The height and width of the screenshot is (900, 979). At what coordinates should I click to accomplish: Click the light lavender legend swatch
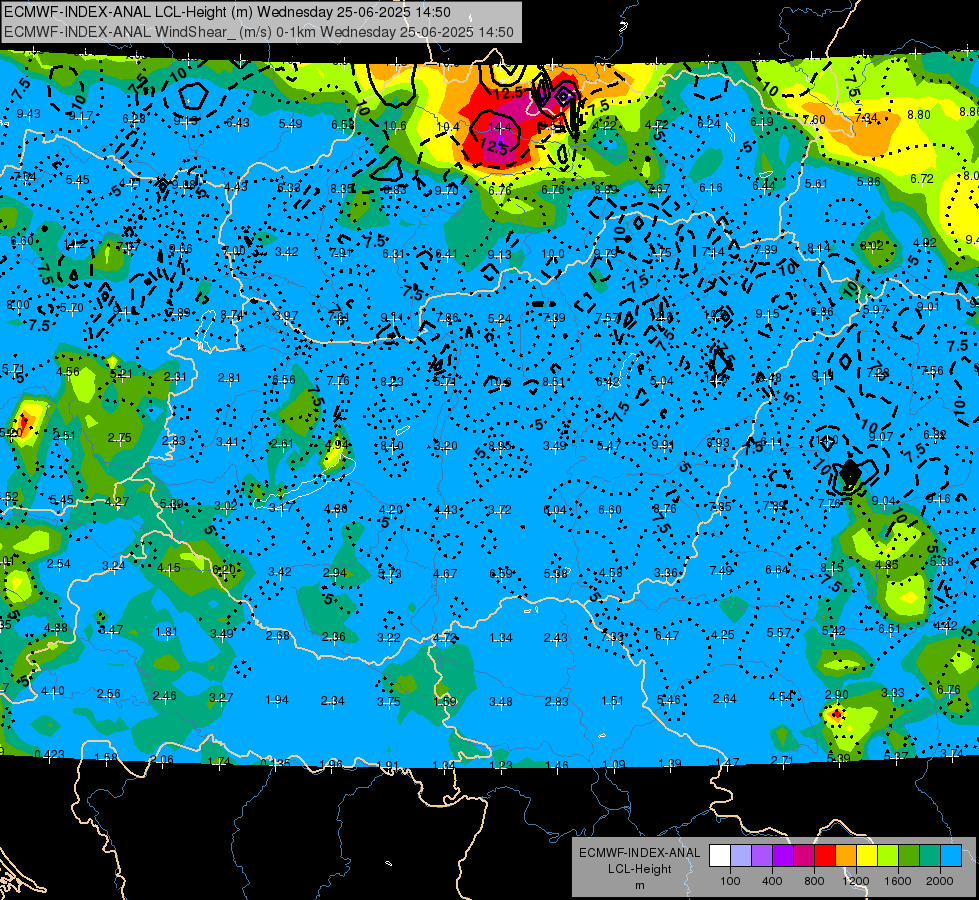click(741, 856)
